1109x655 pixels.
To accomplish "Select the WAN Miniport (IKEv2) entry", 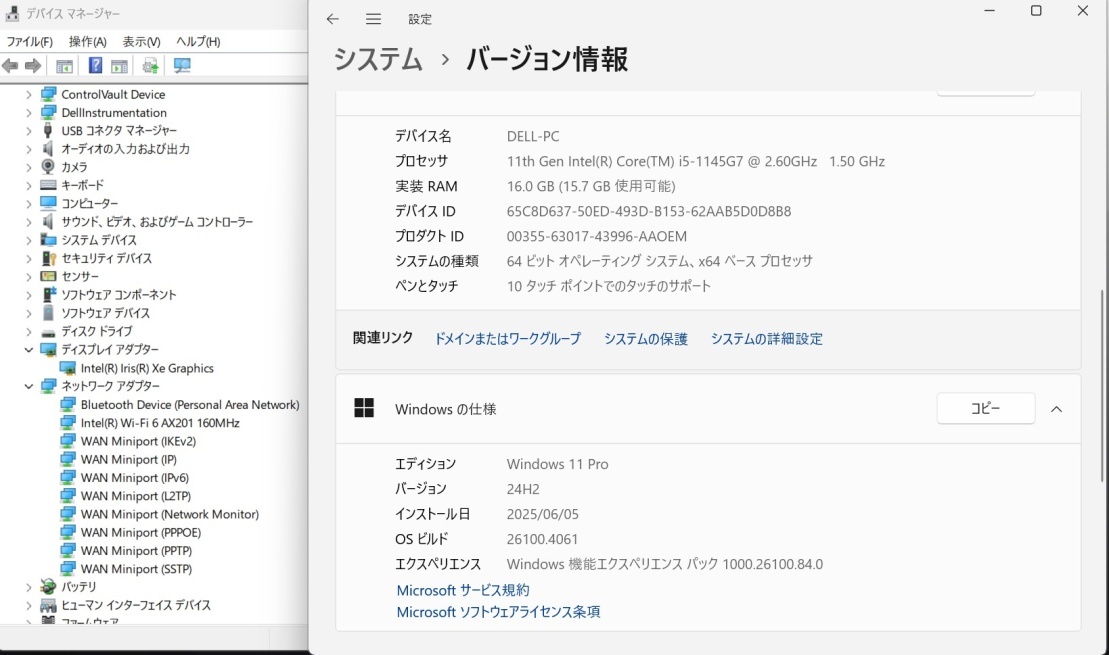I will pos(138,441).
